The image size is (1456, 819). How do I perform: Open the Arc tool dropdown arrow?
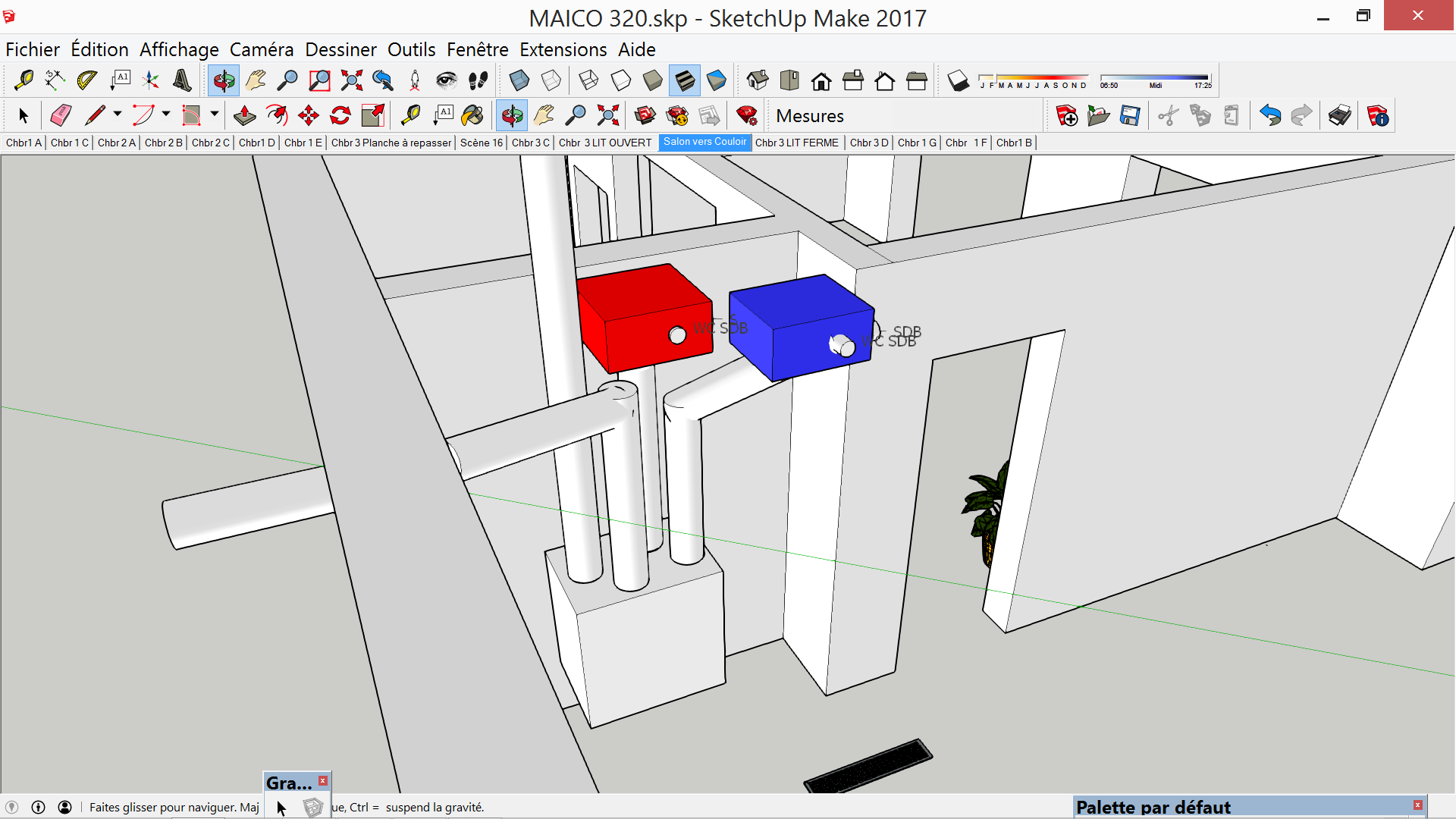pyautogui.click(x=166, y=114)
